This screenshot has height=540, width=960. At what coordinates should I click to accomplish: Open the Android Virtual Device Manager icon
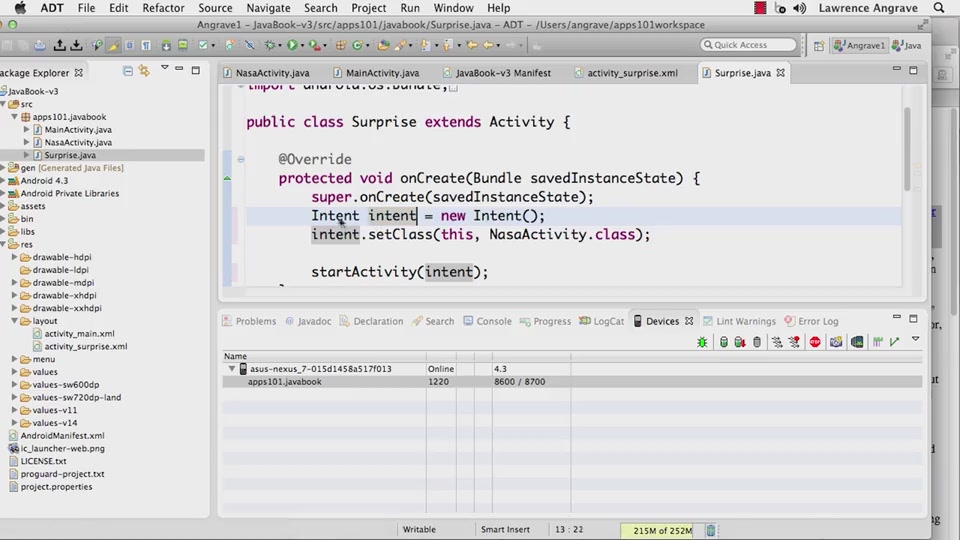coord(182,45)
